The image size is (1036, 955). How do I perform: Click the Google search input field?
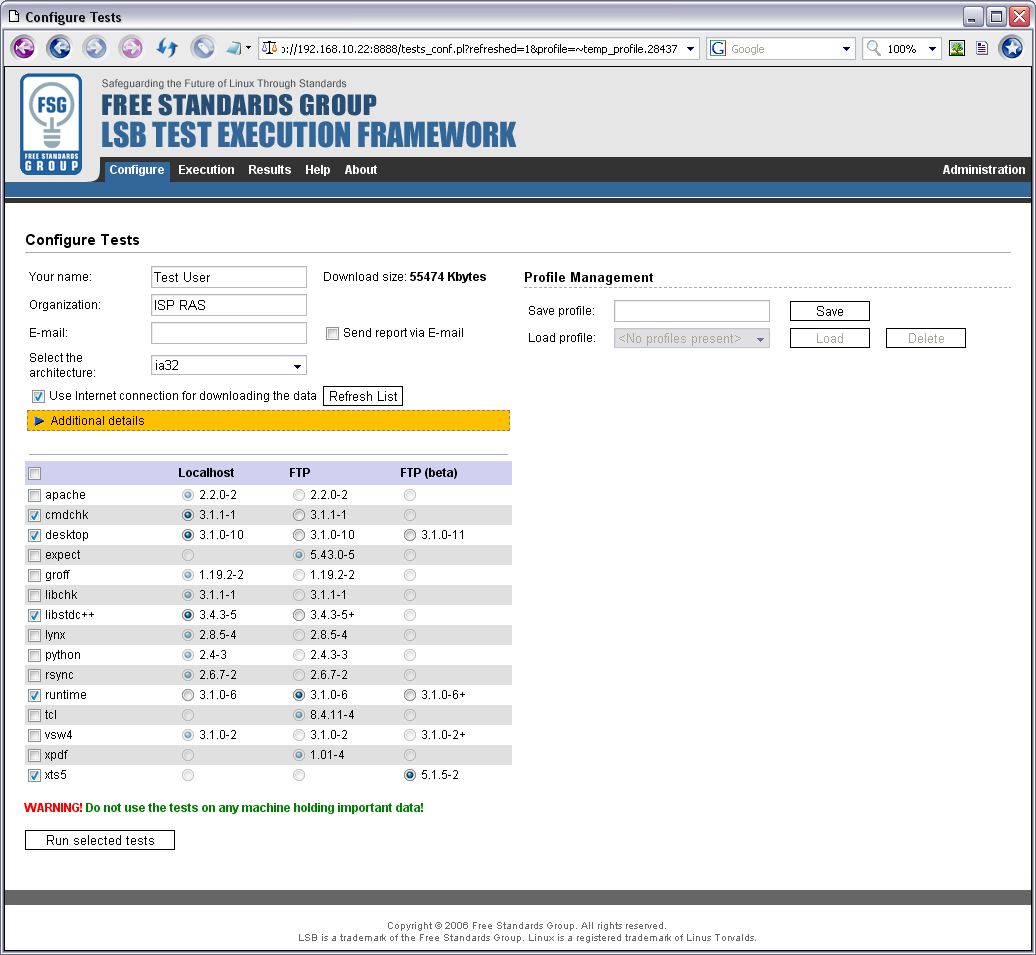click(x=782, y=49)
